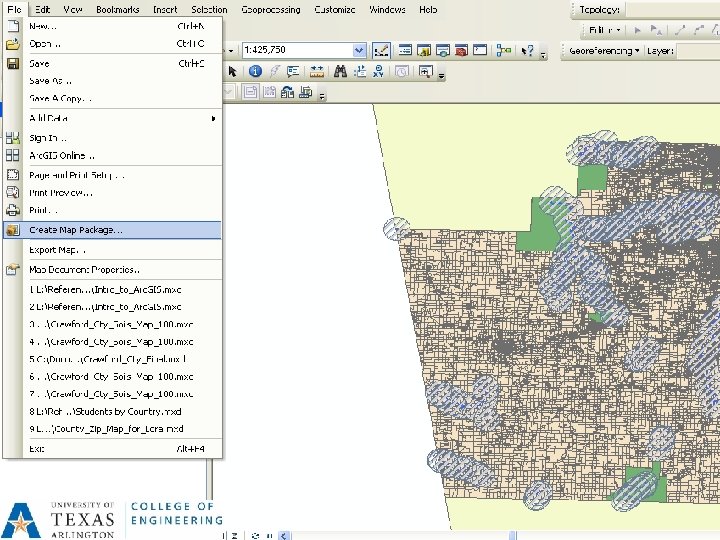Screen dimensions: 720x540
Task: Click the New document icon in File menu
Action: click(13, 26)
